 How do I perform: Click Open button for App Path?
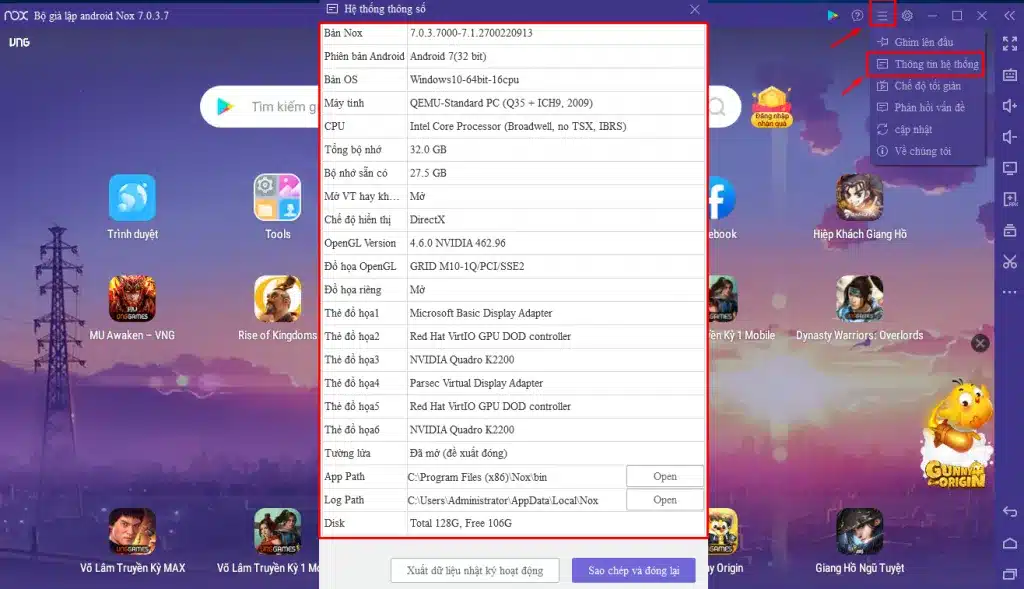click(x=665, y=476)
